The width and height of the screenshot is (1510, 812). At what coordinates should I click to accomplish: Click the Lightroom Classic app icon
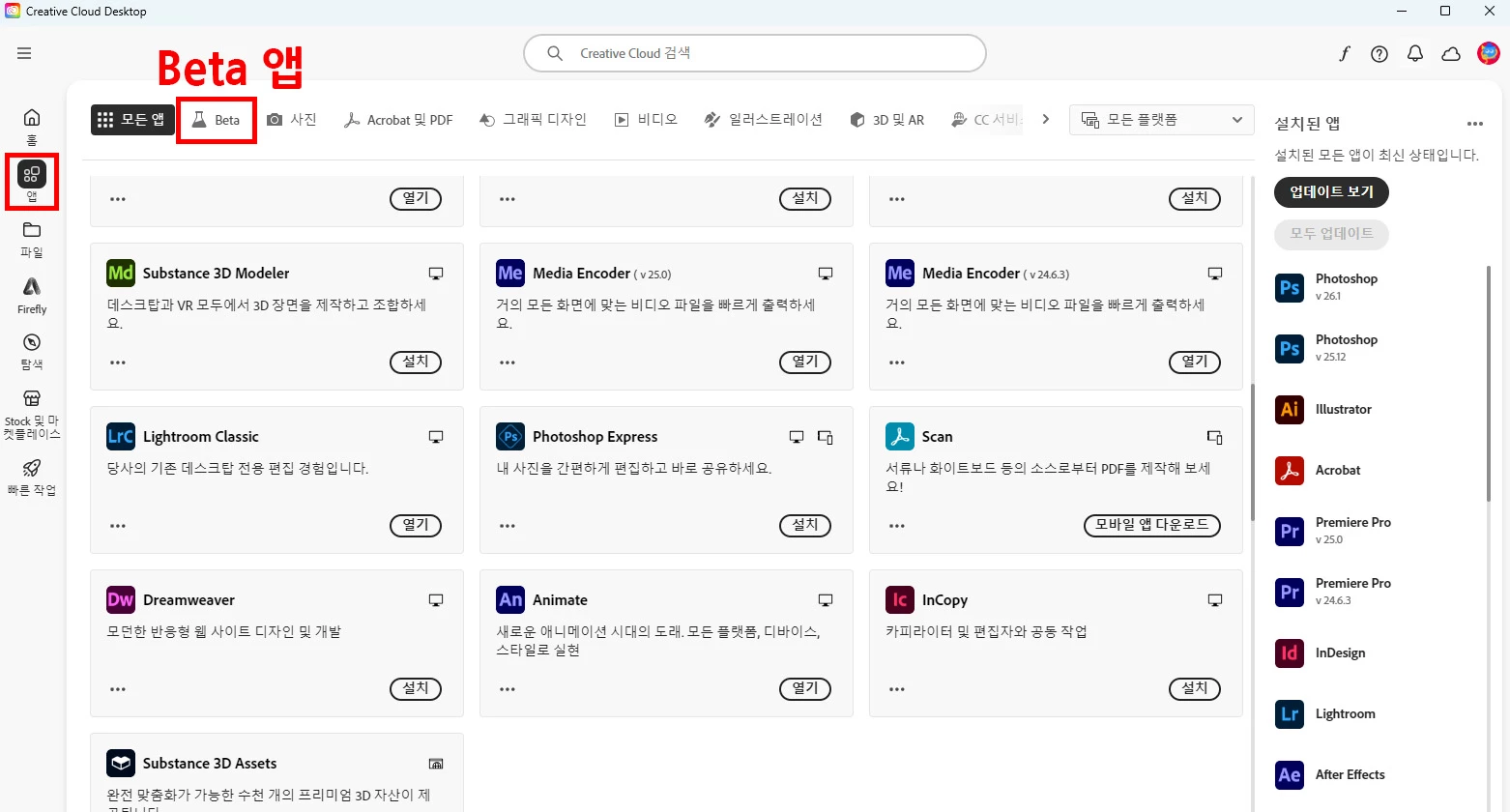[121, 436]
